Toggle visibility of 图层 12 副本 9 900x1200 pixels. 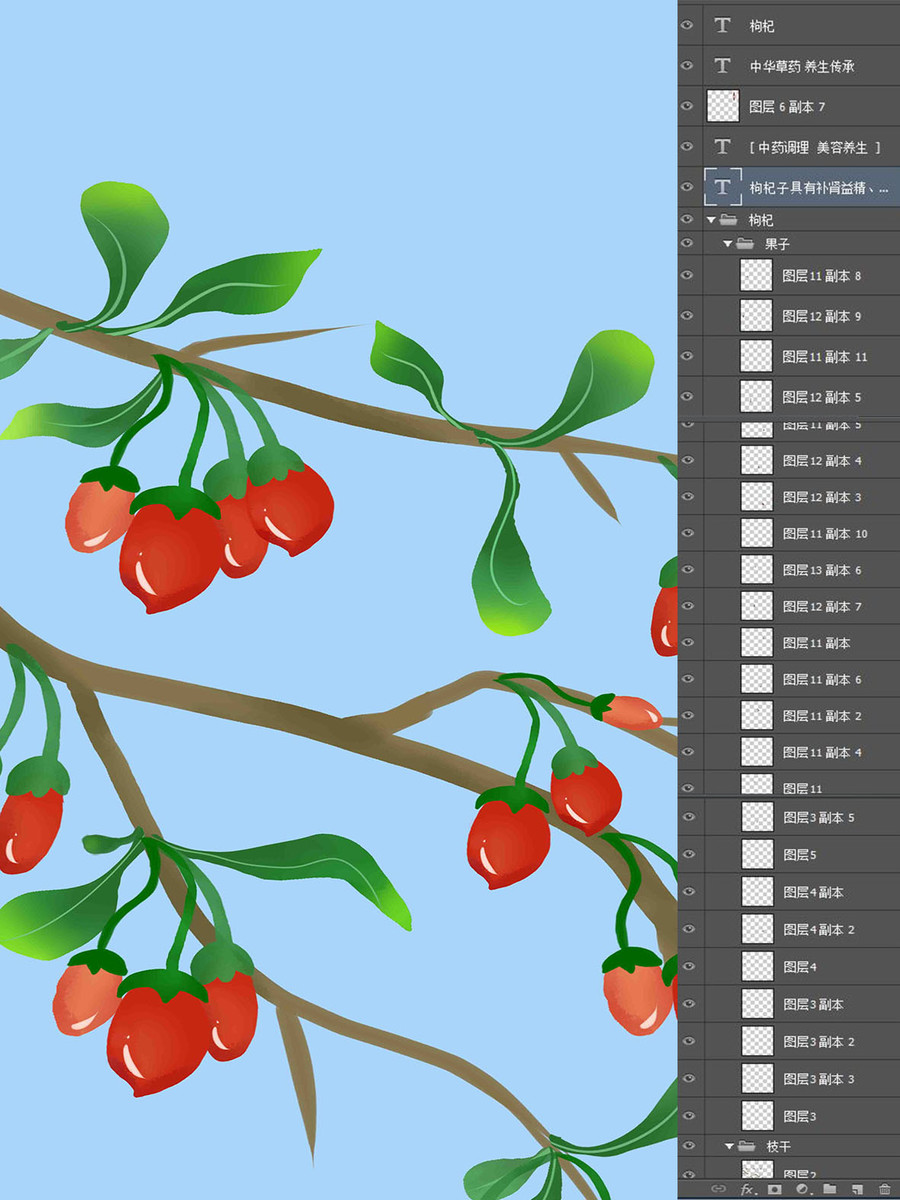687,316
